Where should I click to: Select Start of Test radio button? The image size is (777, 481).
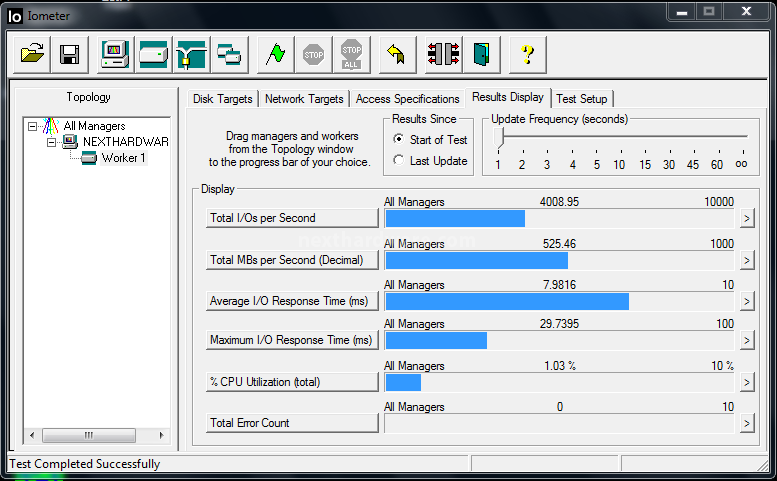pos(398,139)
